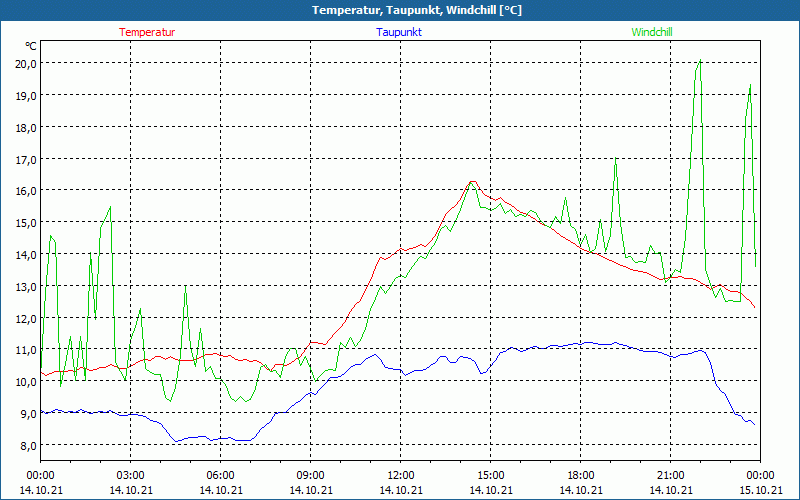Click the 12:00 time axis label
The width and height of the screenshot is (800, 500).
point(401,476)
